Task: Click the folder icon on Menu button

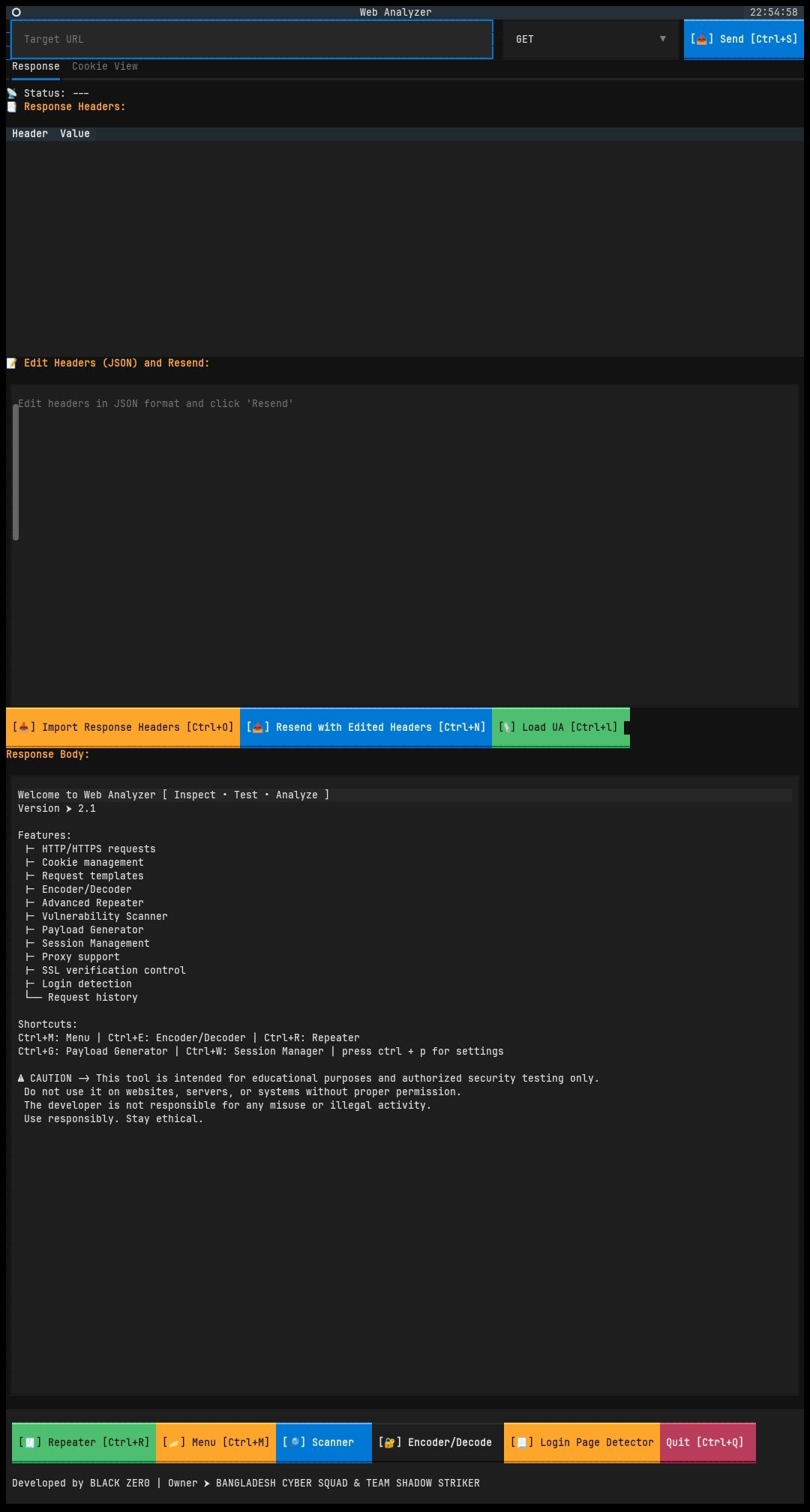Action: (174, 1442)
